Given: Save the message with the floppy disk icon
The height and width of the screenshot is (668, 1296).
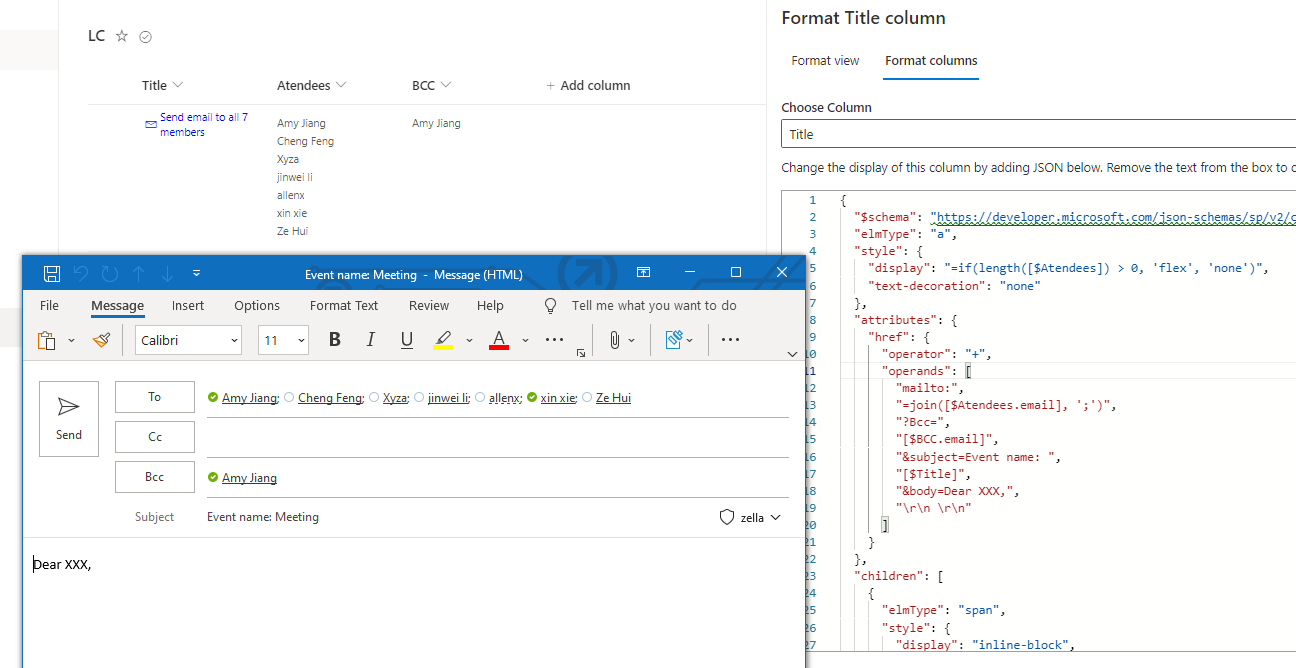Looking at the screenshot, I should [52, 273].
